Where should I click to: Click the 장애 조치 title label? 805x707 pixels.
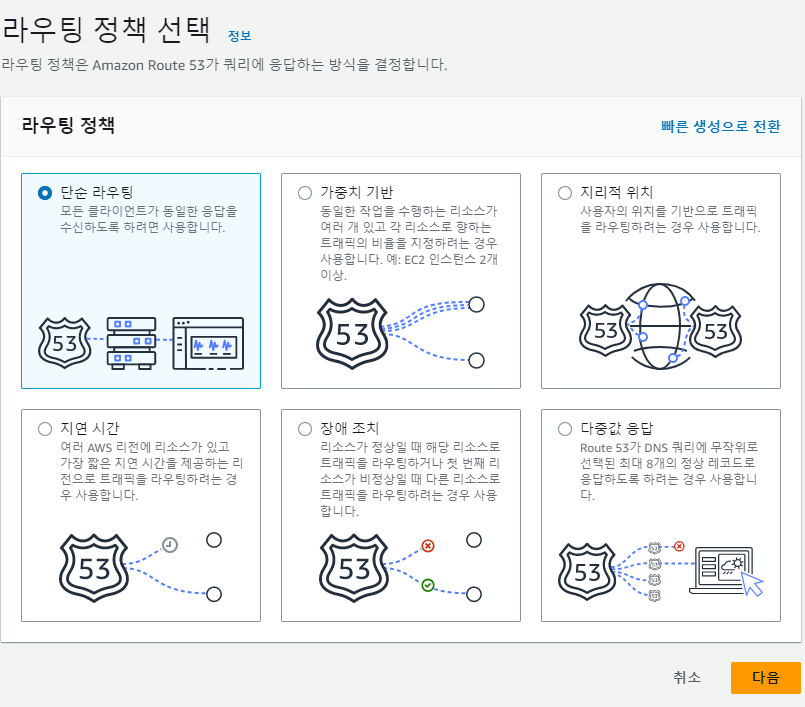pyautogui.click(x=349, y=428)
